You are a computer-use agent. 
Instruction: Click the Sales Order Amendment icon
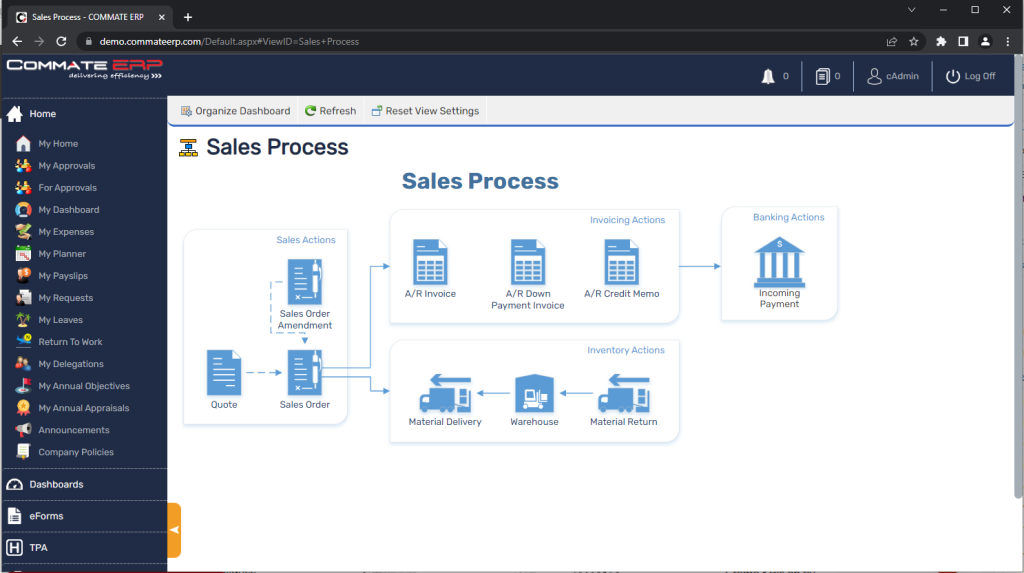(x=305, y=281)
